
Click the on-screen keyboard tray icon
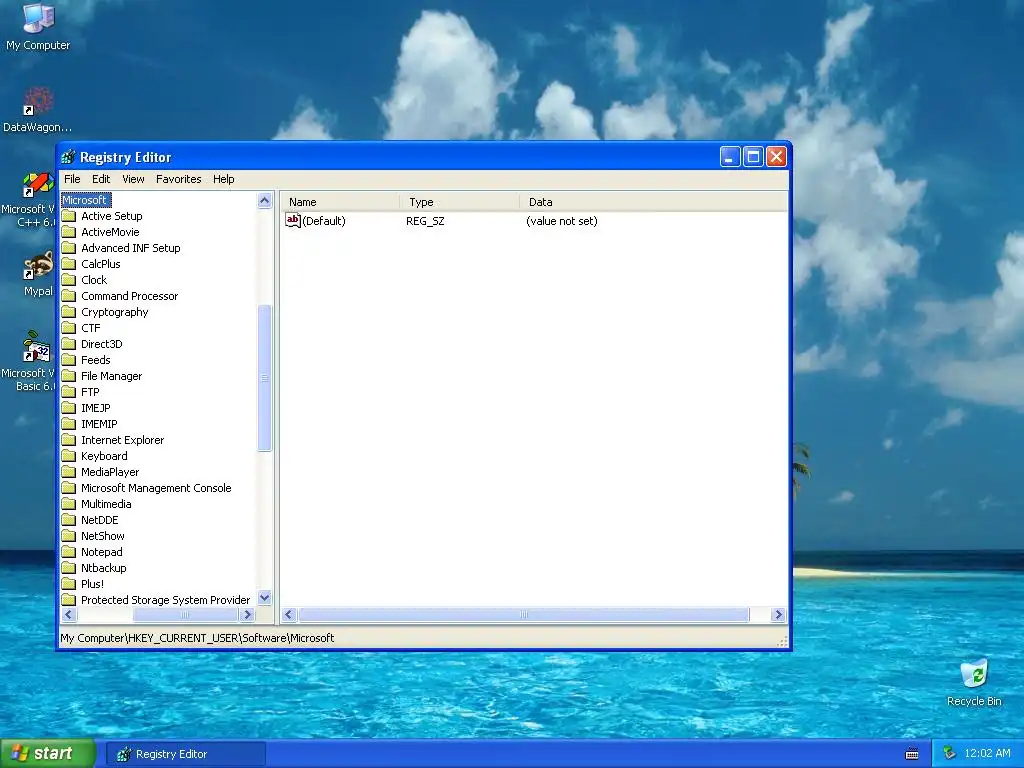[912, 754]
